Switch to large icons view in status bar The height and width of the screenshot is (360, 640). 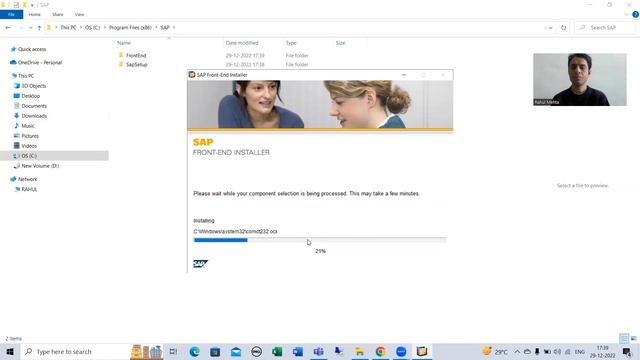633,338
